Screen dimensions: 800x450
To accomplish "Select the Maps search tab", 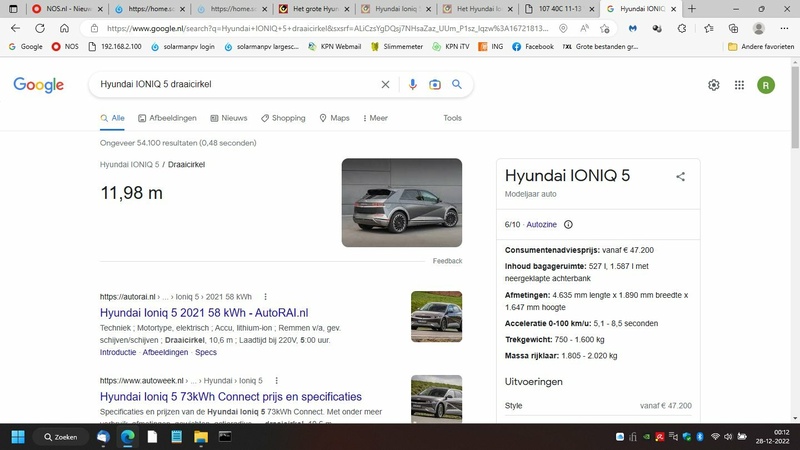I will point(335,118).
